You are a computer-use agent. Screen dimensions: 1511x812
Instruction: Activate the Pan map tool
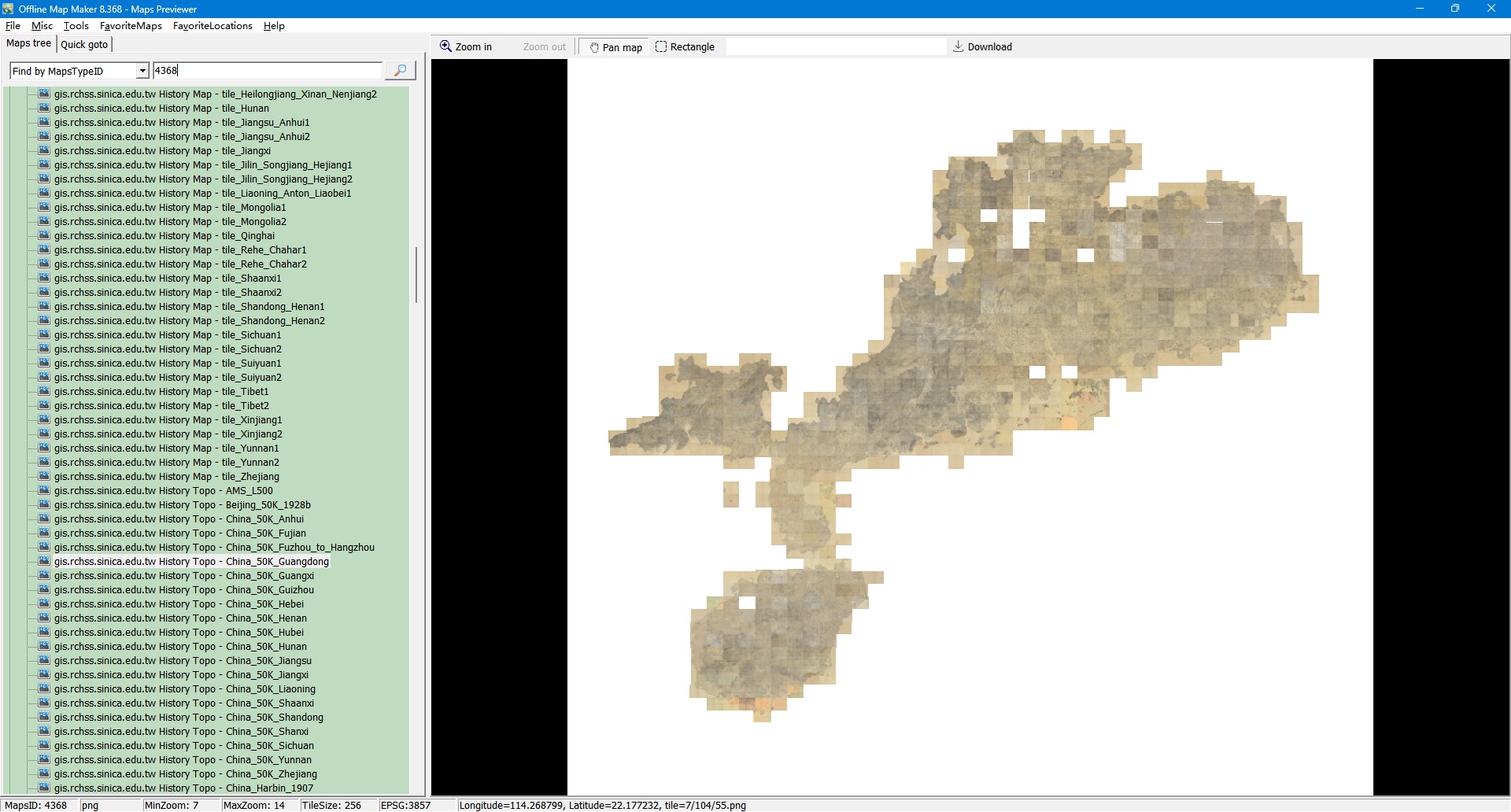[x=615, y=47]
